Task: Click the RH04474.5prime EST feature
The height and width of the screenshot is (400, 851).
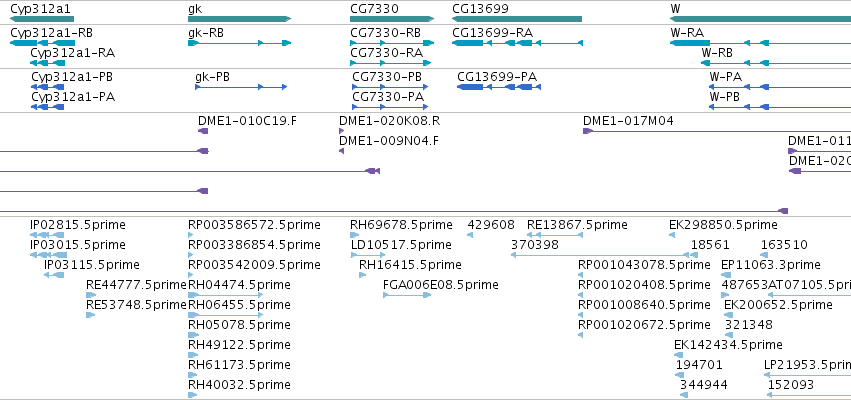Action: point(226,295)
